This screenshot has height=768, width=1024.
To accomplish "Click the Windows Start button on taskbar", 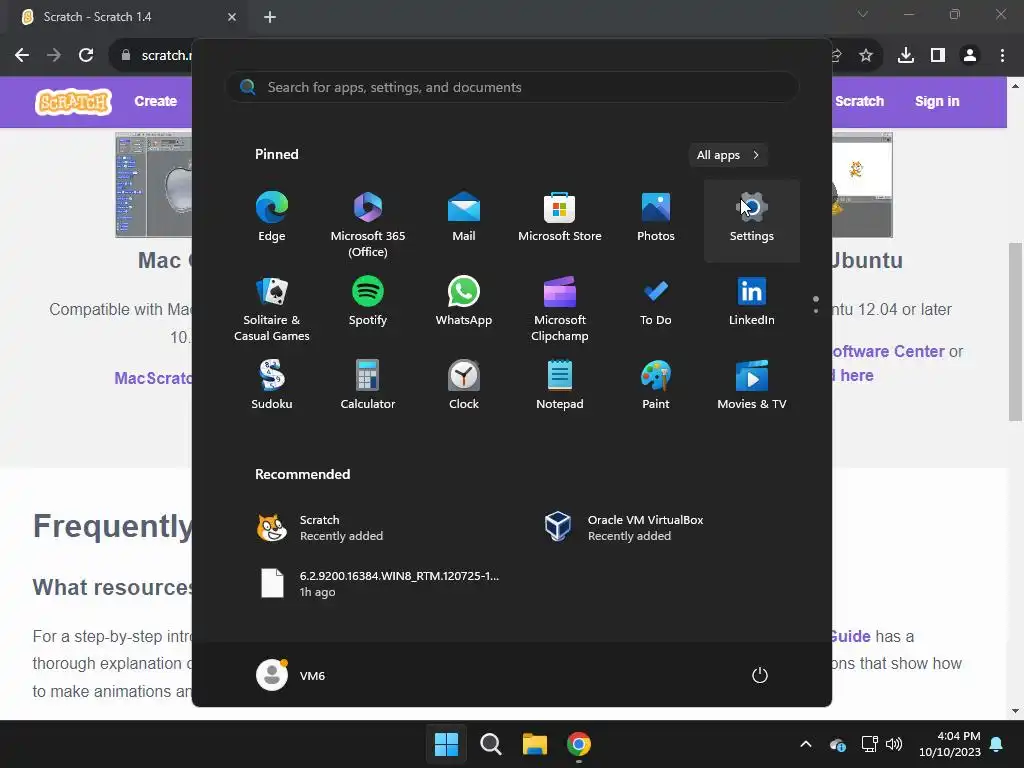I will [447, 744].
